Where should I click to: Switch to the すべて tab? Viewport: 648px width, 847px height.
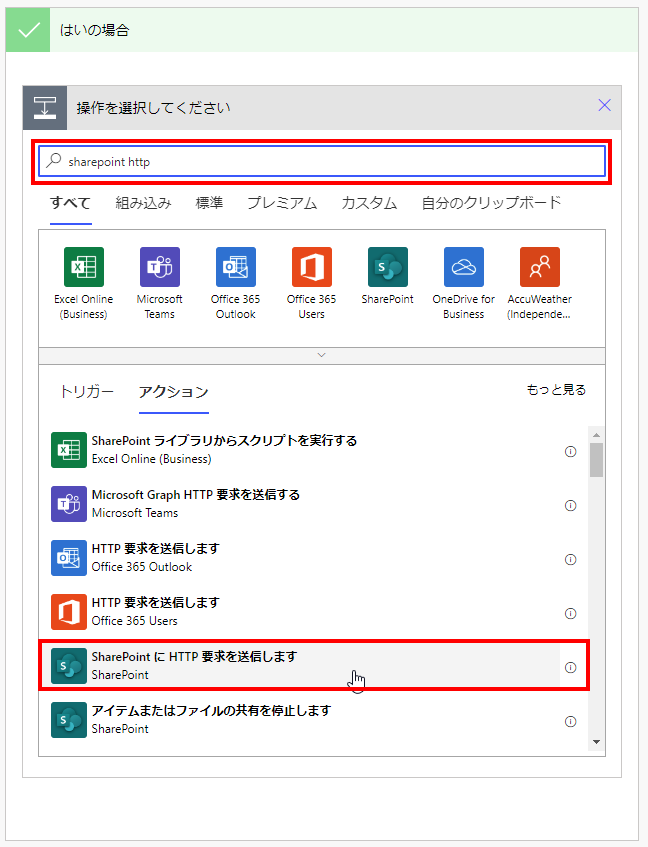[70, 203]
